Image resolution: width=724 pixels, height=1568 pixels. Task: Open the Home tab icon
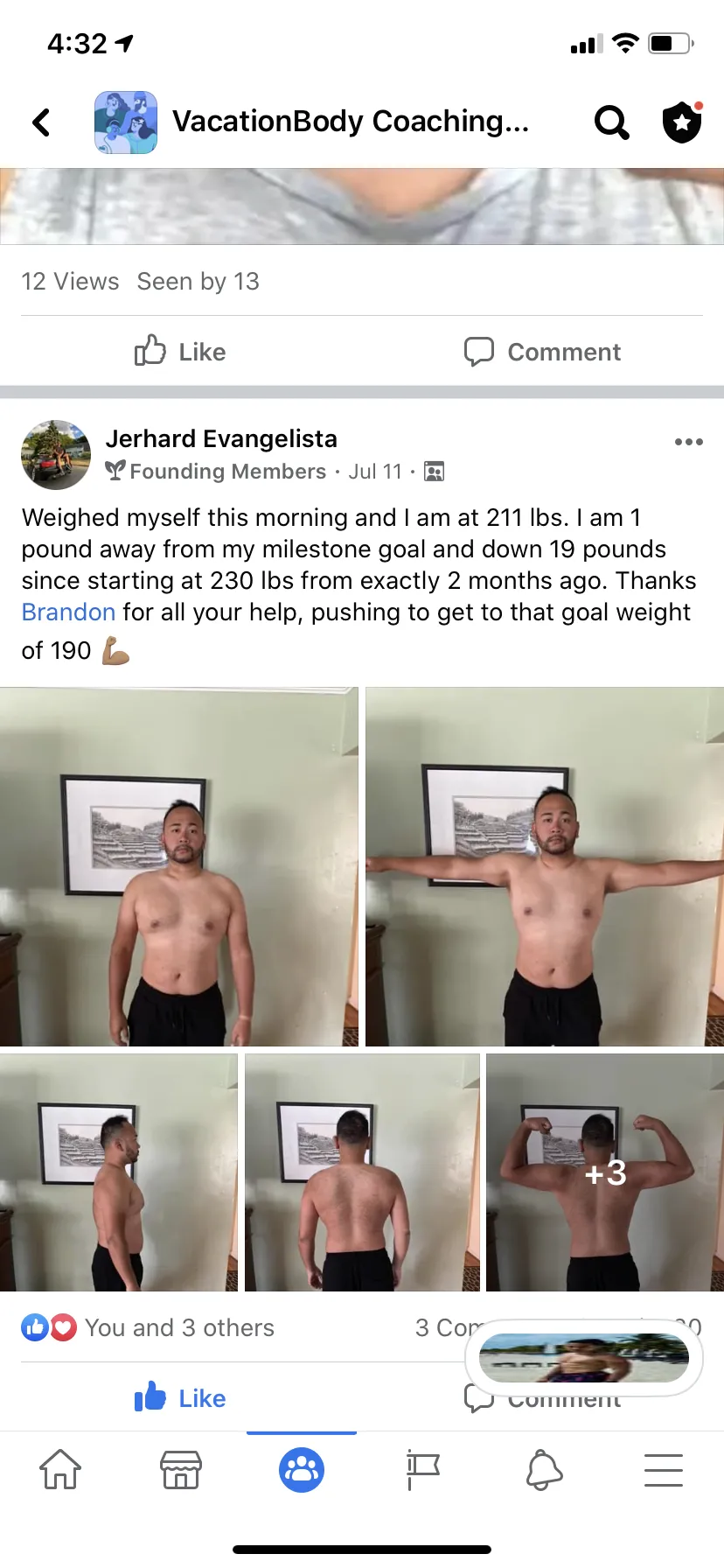point(60,1469)
